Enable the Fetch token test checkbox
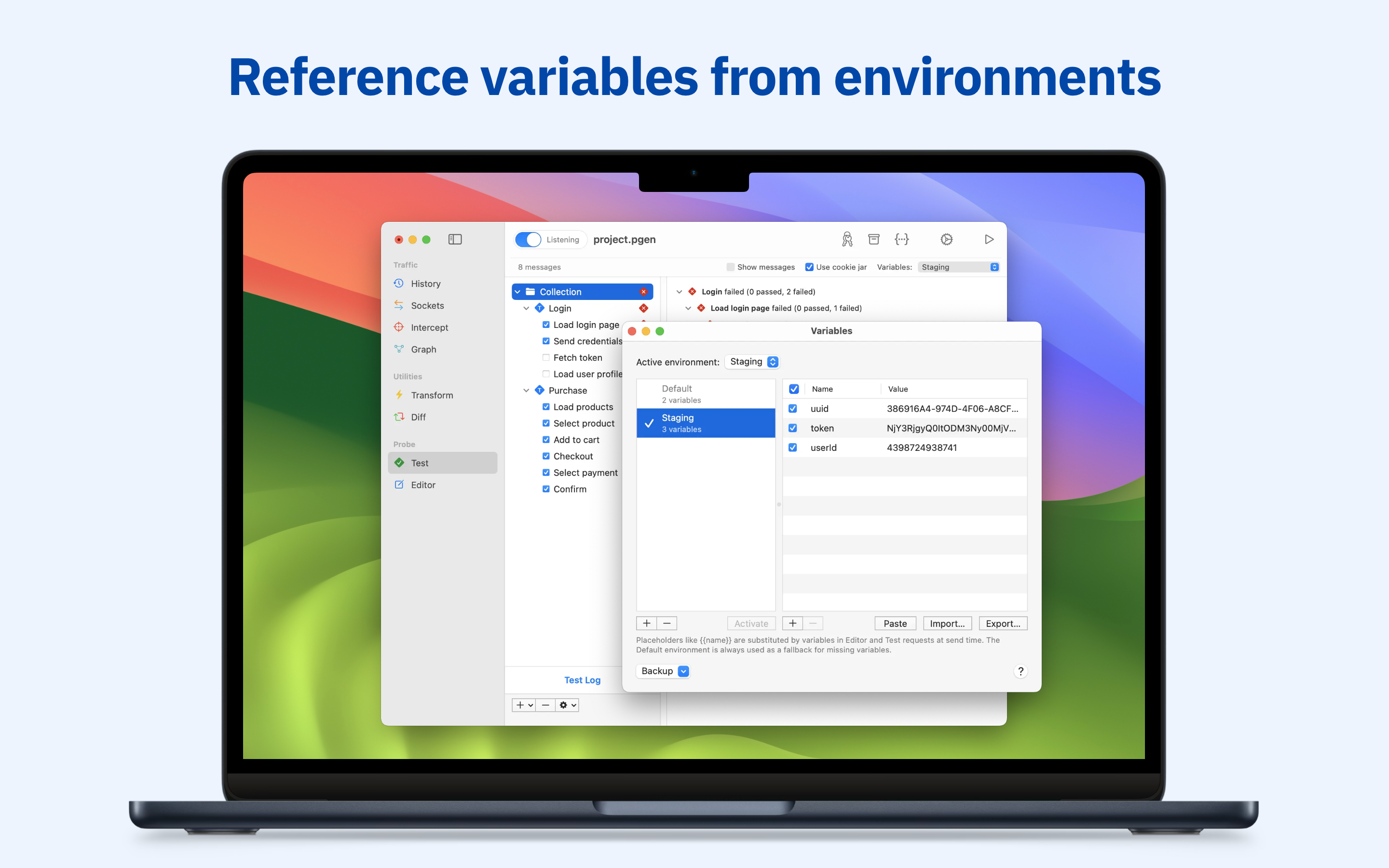The height and width of the screenshot is (868, 1389). click(546, 358)
